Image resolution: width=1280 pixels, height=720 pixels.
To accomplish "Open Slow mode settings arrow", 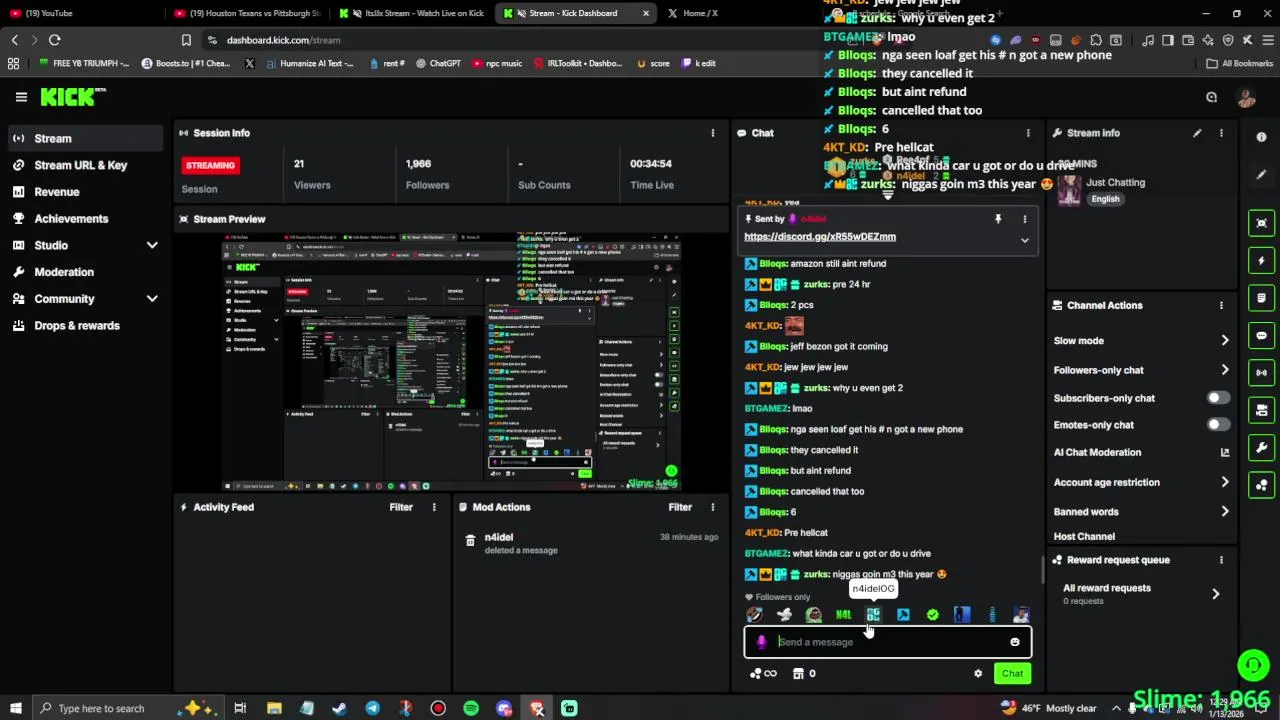I will point(1225,341).
